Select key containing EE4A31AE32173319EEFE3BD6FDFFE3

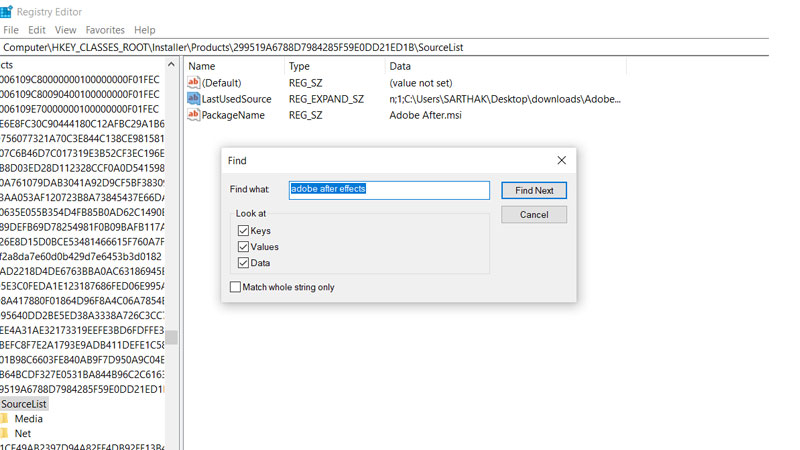pyautogui.click(x=82, y=330)
